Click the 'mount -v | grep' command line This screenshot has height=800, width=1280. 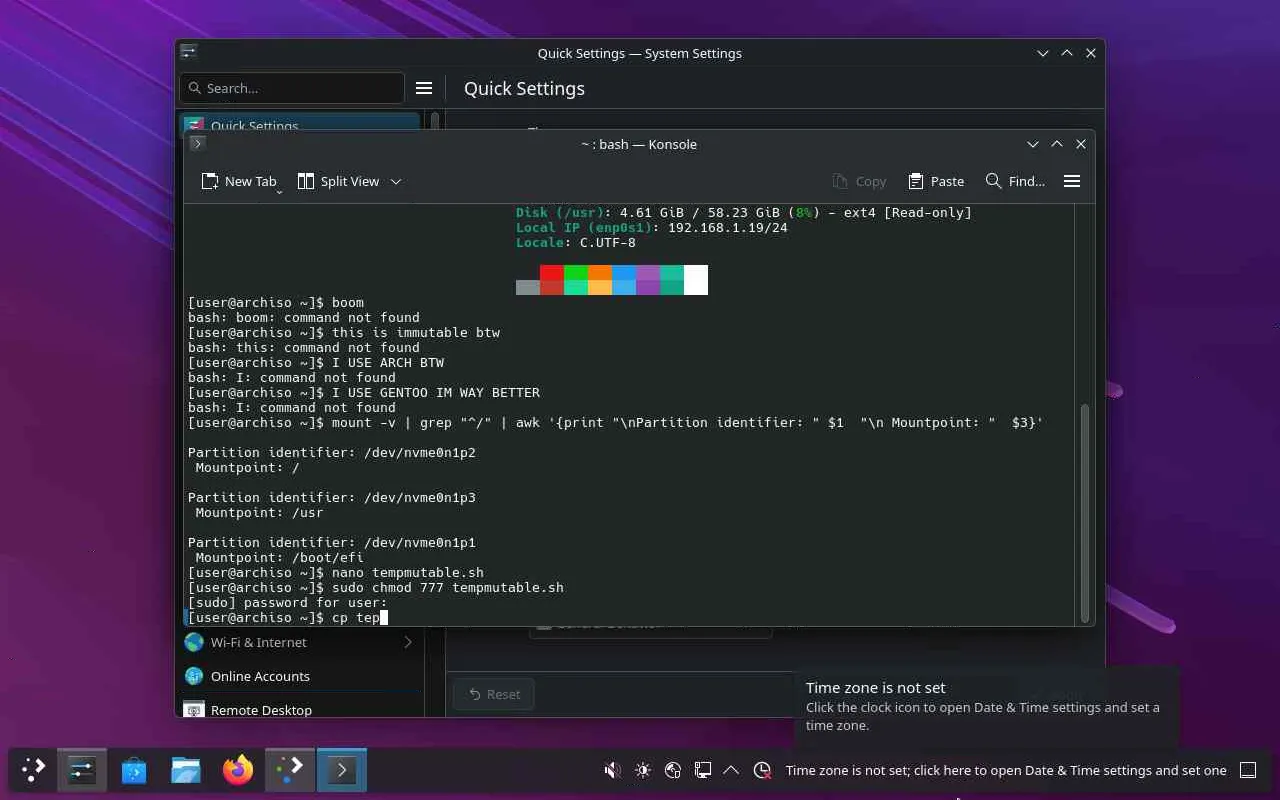[x=616, y=422]
